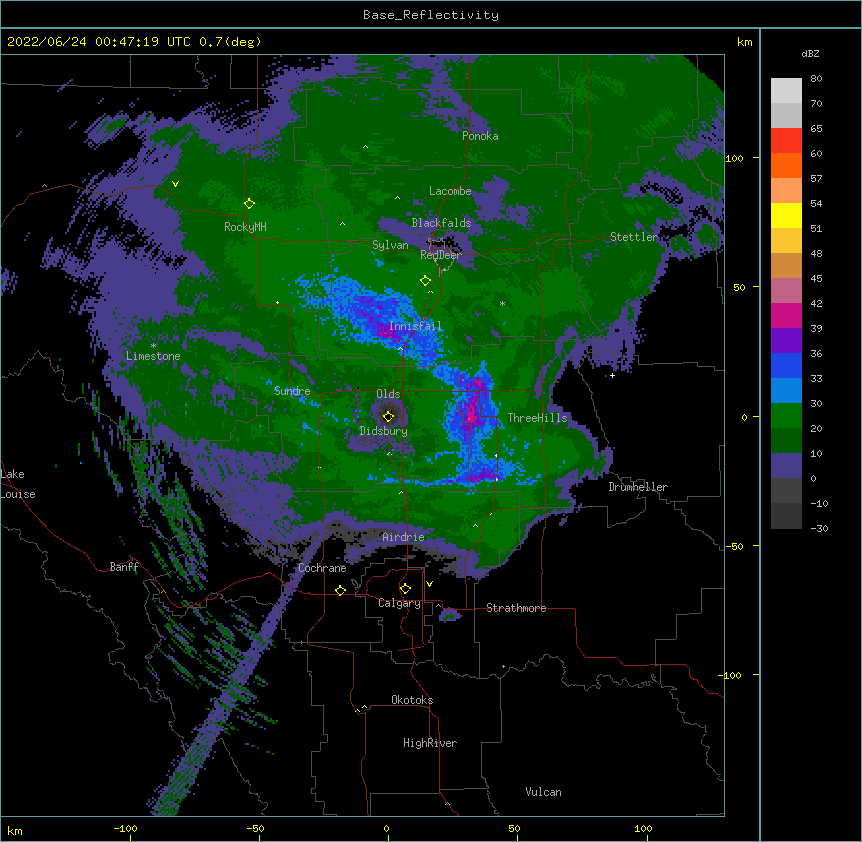Click the Strathmore city label
This screenshot has height=842, width=862.
pos(516,608)
